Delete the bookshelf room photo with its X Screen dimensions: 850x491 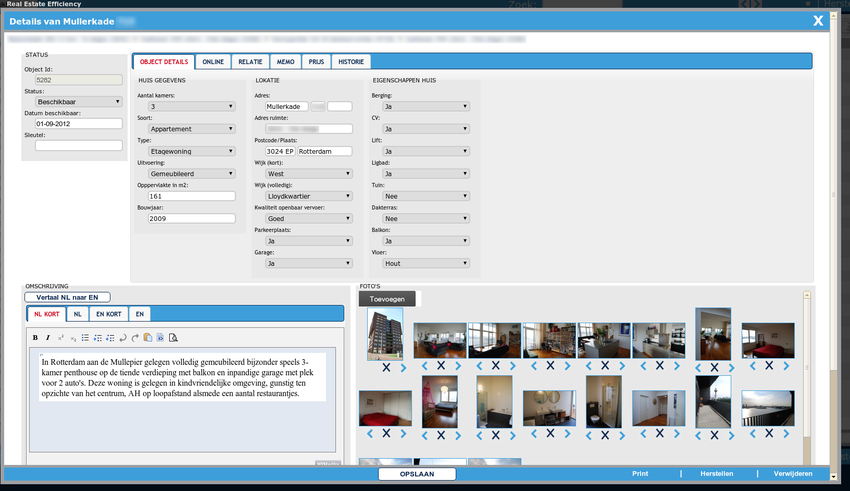pos(550,366)
